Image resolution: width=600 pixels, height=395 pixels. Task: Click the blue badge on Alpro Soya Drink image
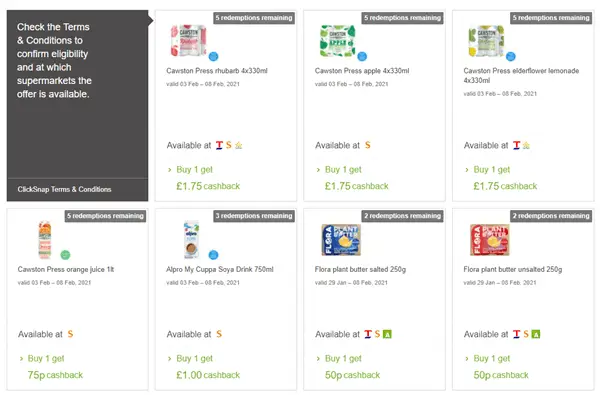pyautogui.click(x=214, y=255)
